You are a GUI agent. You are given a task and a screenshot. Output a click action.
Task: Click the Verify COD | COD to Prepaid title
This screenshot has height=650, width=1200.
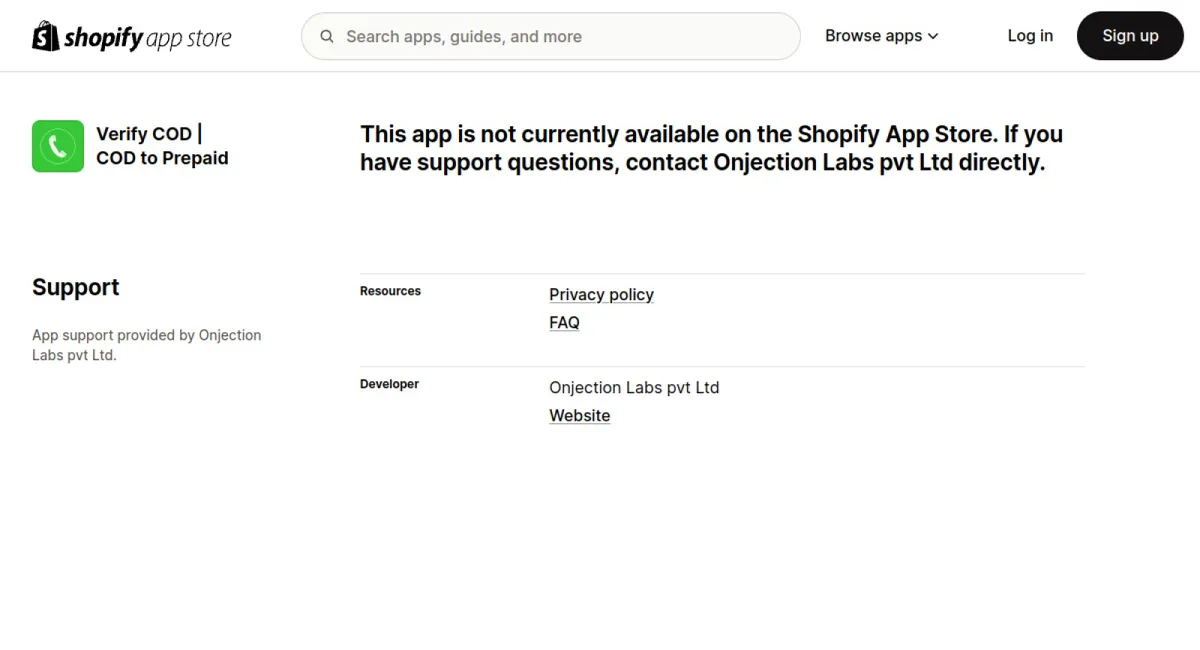click(x=162, y=146)
